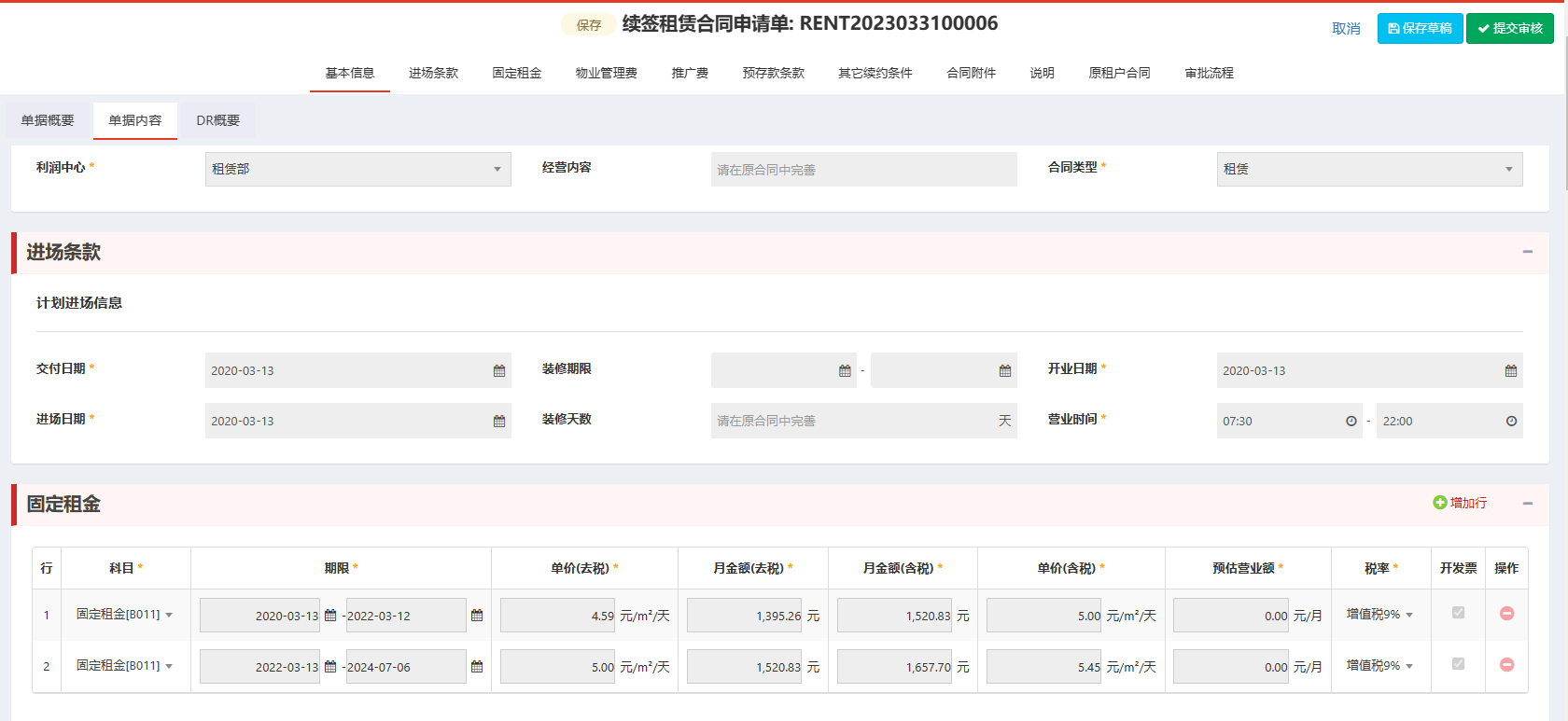This screenshot has height=721, width=1568.
Task: Switch to DR概要 sub-tab
Action: click(x=217, y=120)
